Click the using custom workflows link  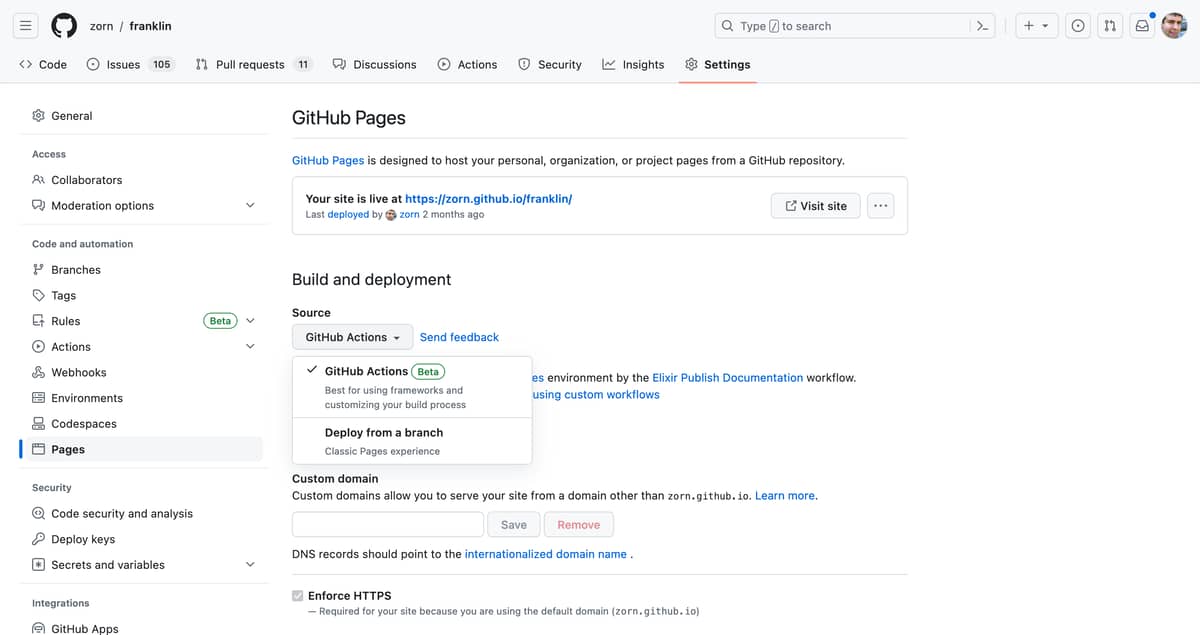[596, 395]
